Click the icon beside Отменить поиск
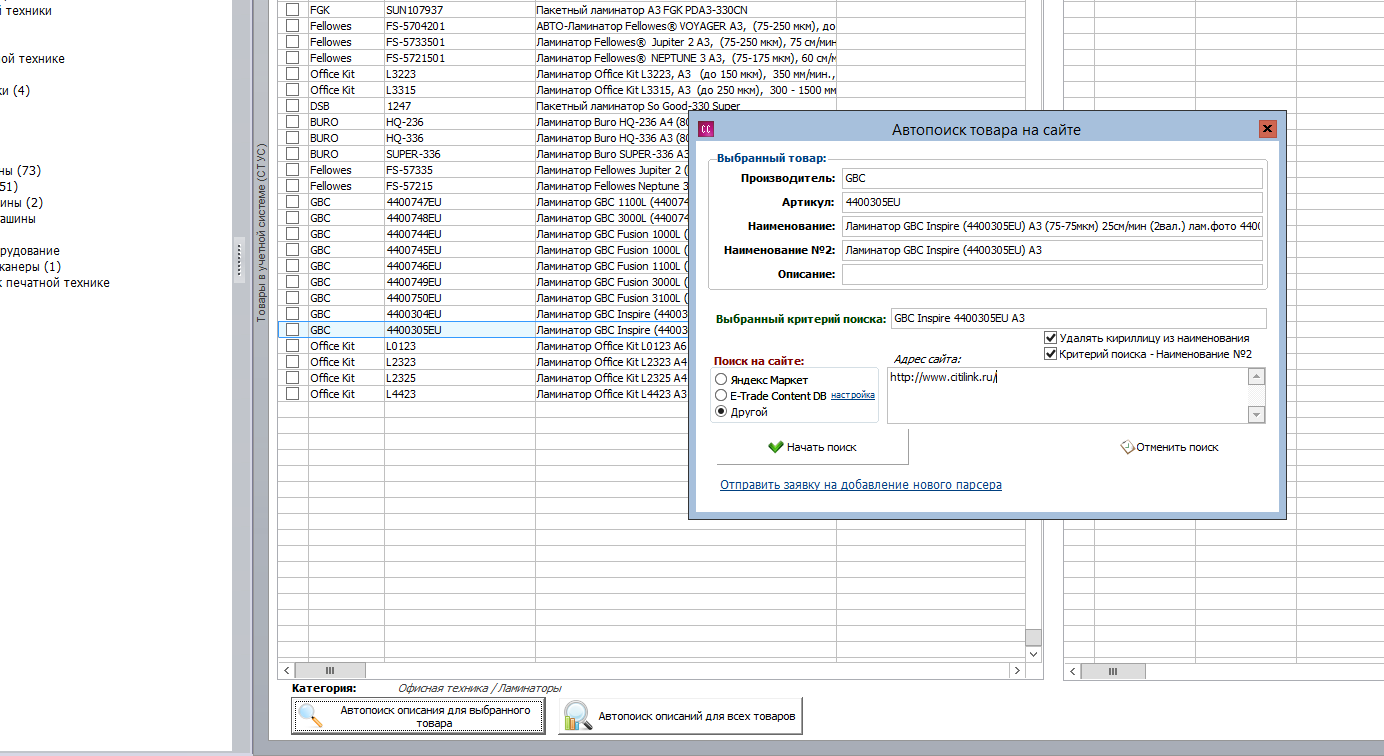 click(x=1127, y=447)
